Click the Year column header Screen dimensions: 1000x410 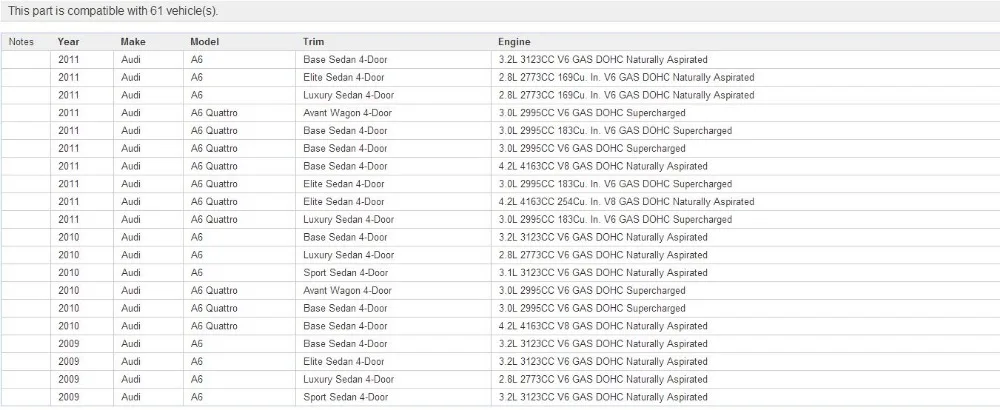(68, 42)
